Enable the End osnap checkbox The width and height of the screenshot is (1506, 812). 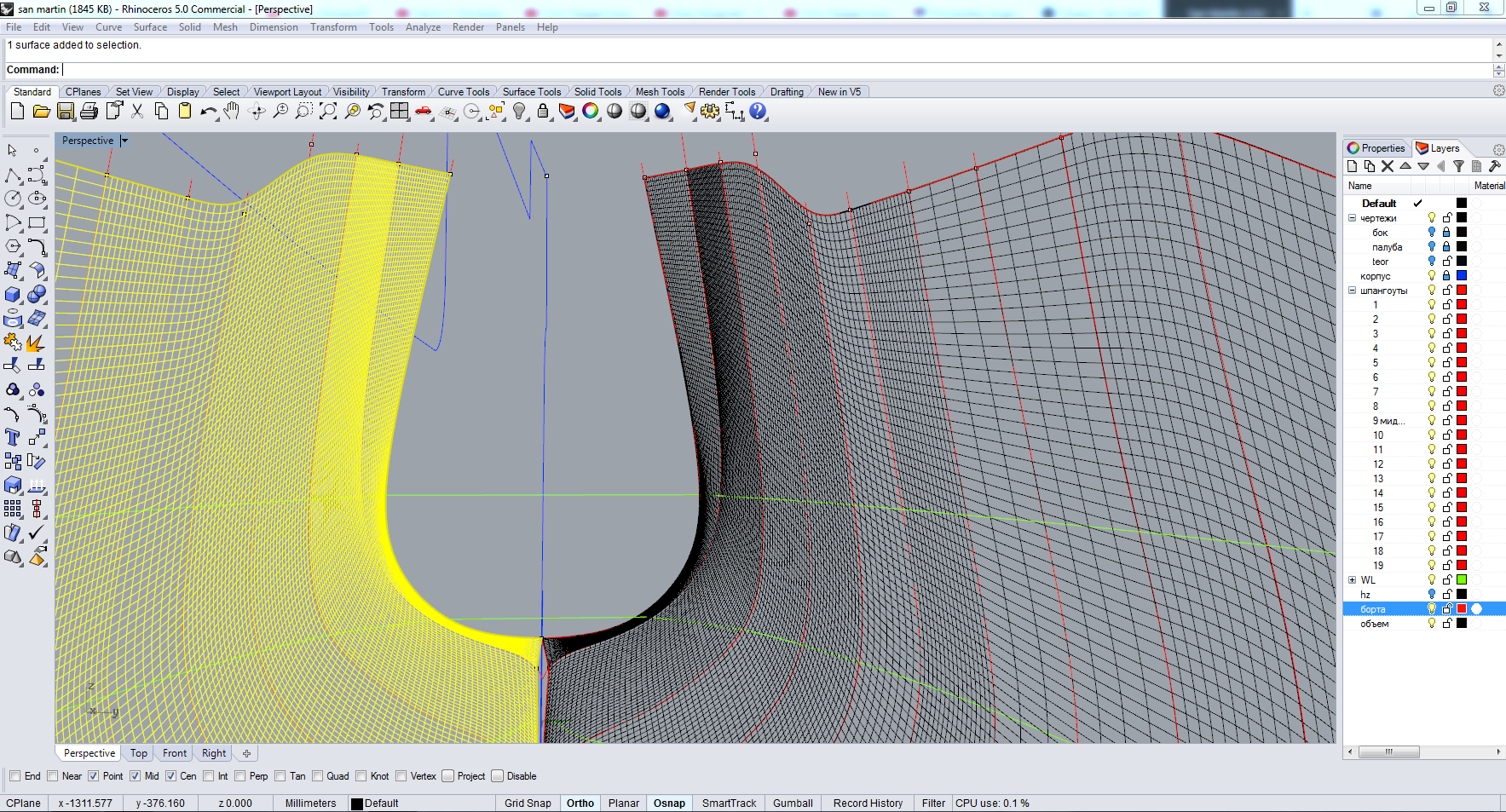tap(15, 776)
